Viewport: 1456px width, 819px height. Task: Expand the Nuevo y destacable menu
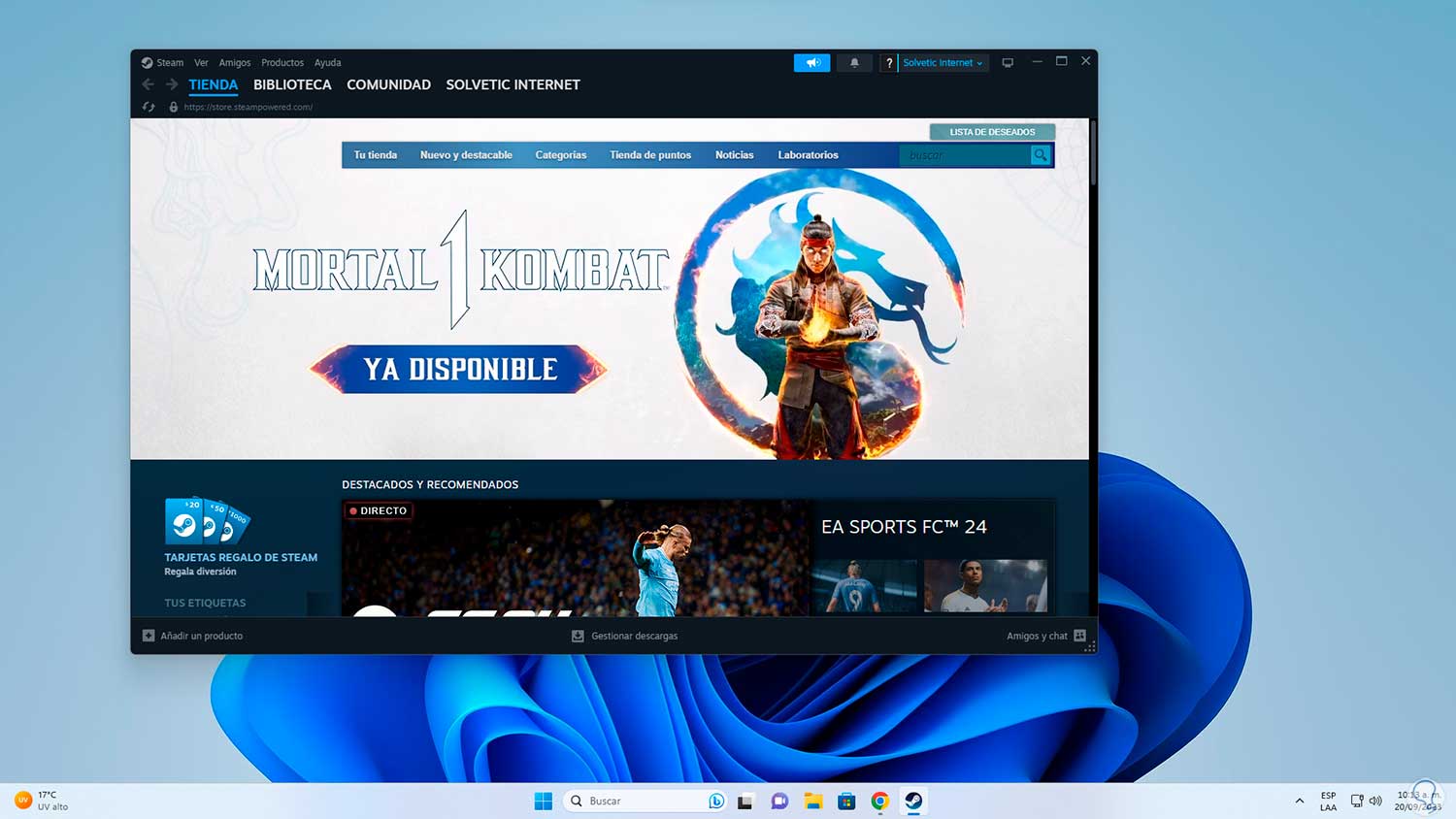466,155
